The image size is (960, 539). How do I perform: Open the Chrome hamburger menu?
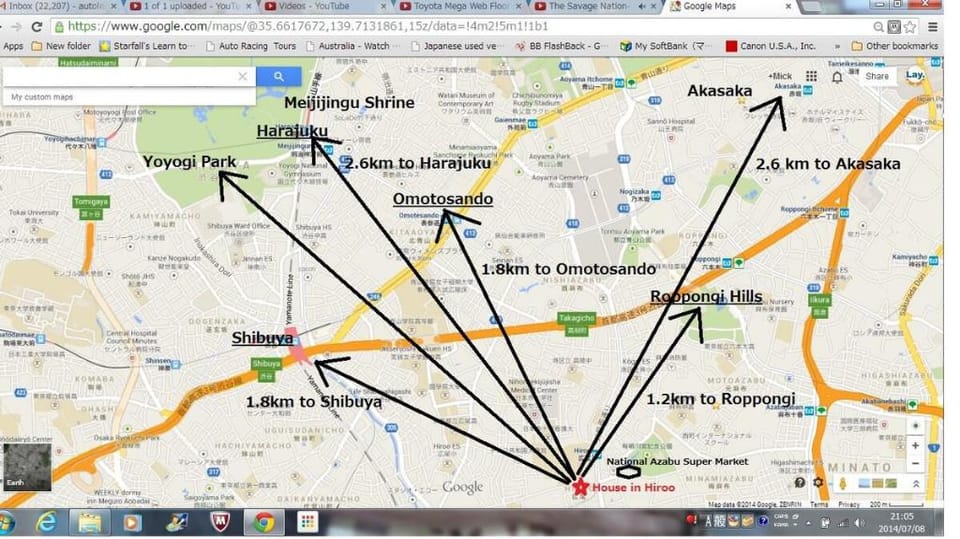tap(932, 27)
